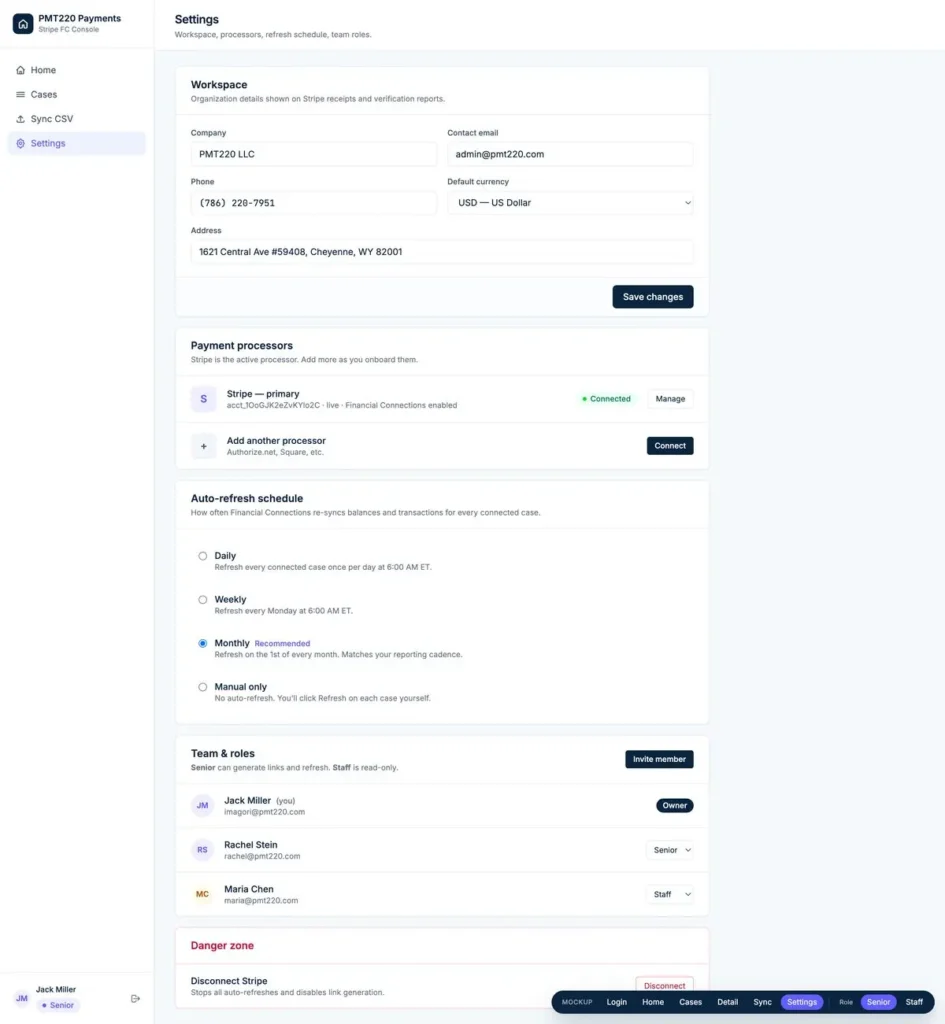Click the Senior badge under Jack Miller
This screenshot has height=1024, width=945.
pos(57,1006)
